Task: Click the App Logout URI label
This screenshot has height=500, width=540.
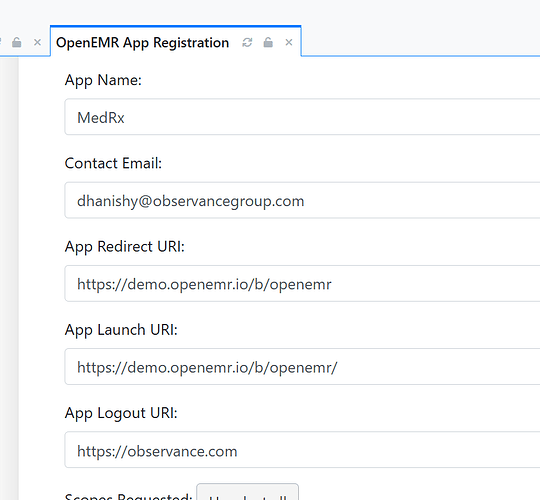Action: click(121, 413)
